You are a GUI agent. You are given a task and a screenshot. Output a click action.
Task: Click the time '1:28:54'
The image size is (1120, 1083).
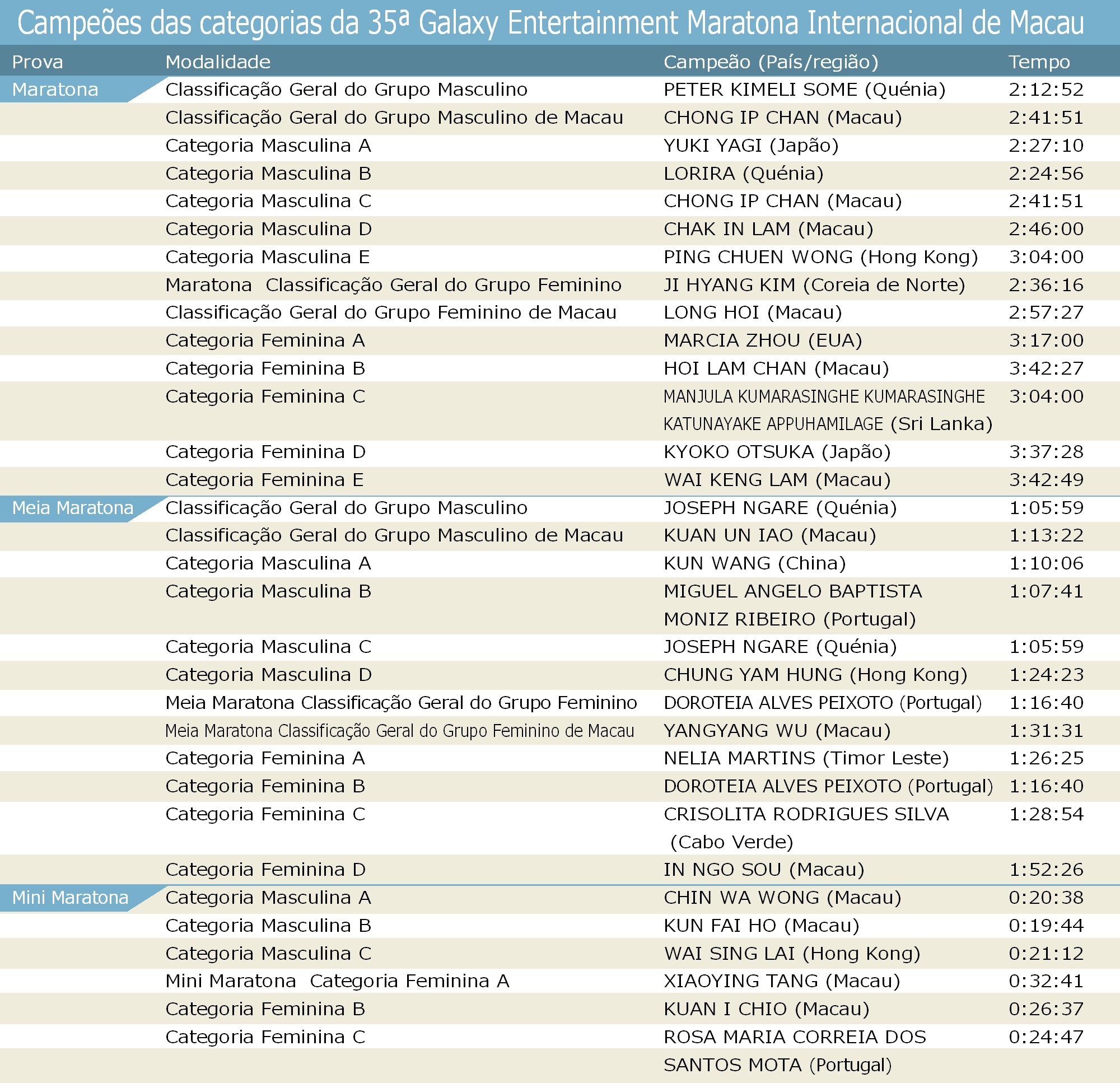point(1046,814)
